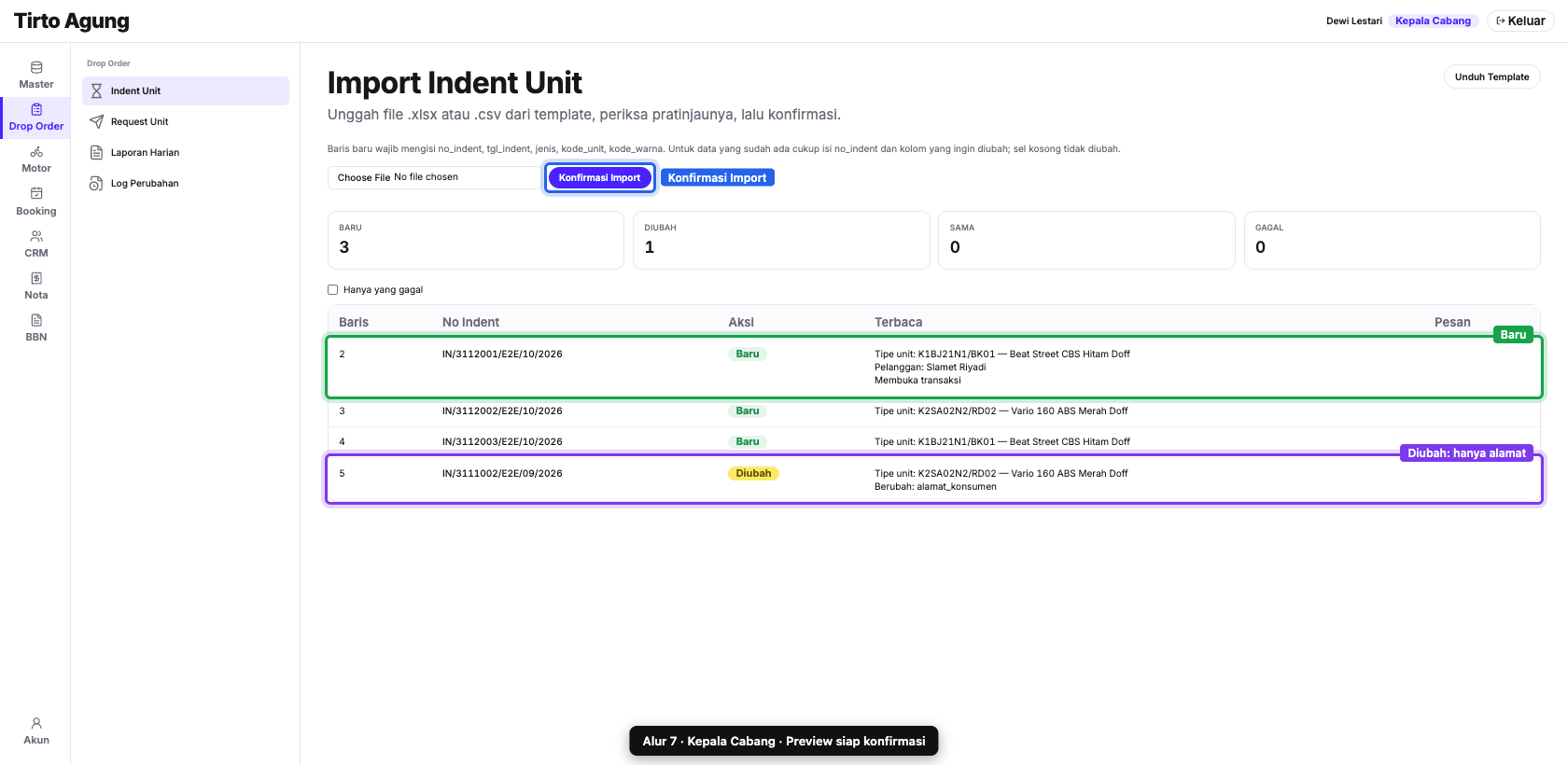Click the purple Konfirmasi Import button
The width and height of the screenshot is (1568, 765).
(x=600, y=177)
